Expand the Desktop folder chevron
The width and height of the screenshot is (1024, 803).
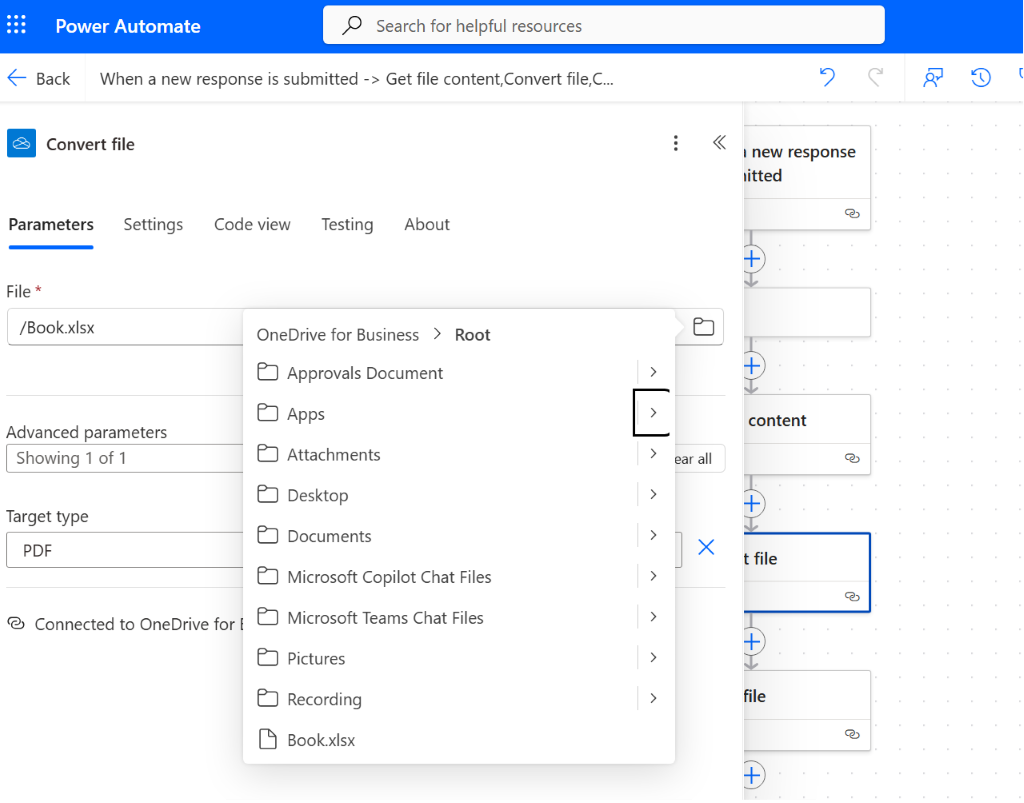coord(653,494)
